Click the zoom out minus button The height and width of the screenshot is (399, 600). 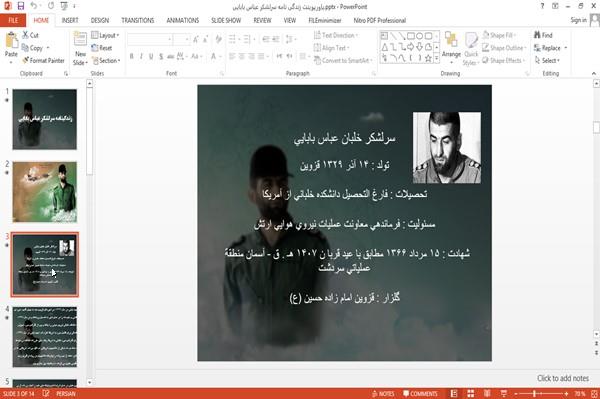pyautogui.click(x=516, y=394)
